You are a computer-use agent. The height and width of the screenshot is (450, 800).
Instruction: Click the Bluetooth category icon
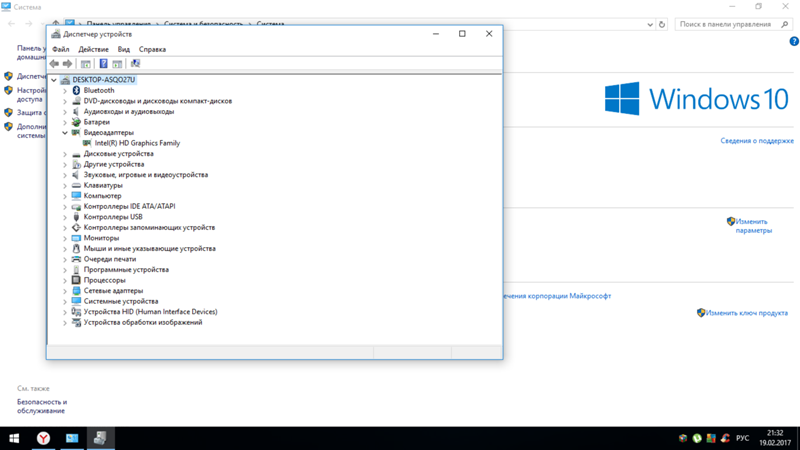click(x=76, y=90)
